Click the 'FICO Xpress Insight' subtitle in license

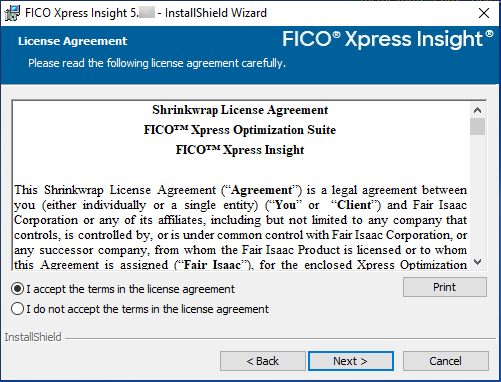tap(240, 150)
